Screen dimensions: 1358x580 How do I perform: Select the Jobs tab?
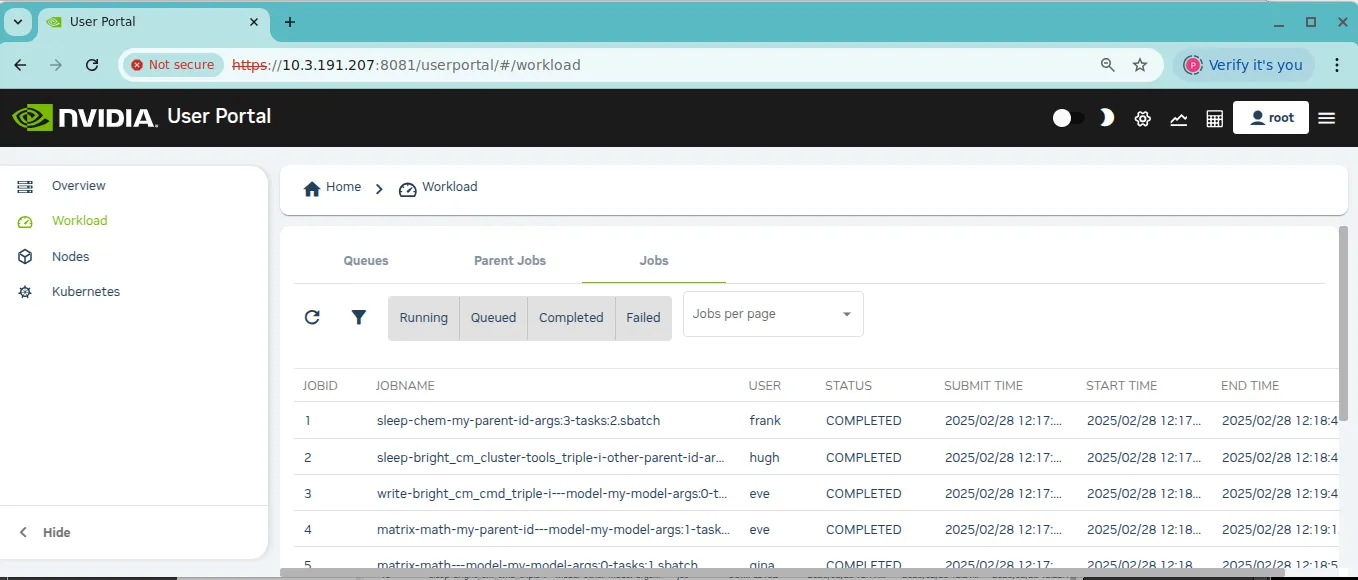click(654, 260)
